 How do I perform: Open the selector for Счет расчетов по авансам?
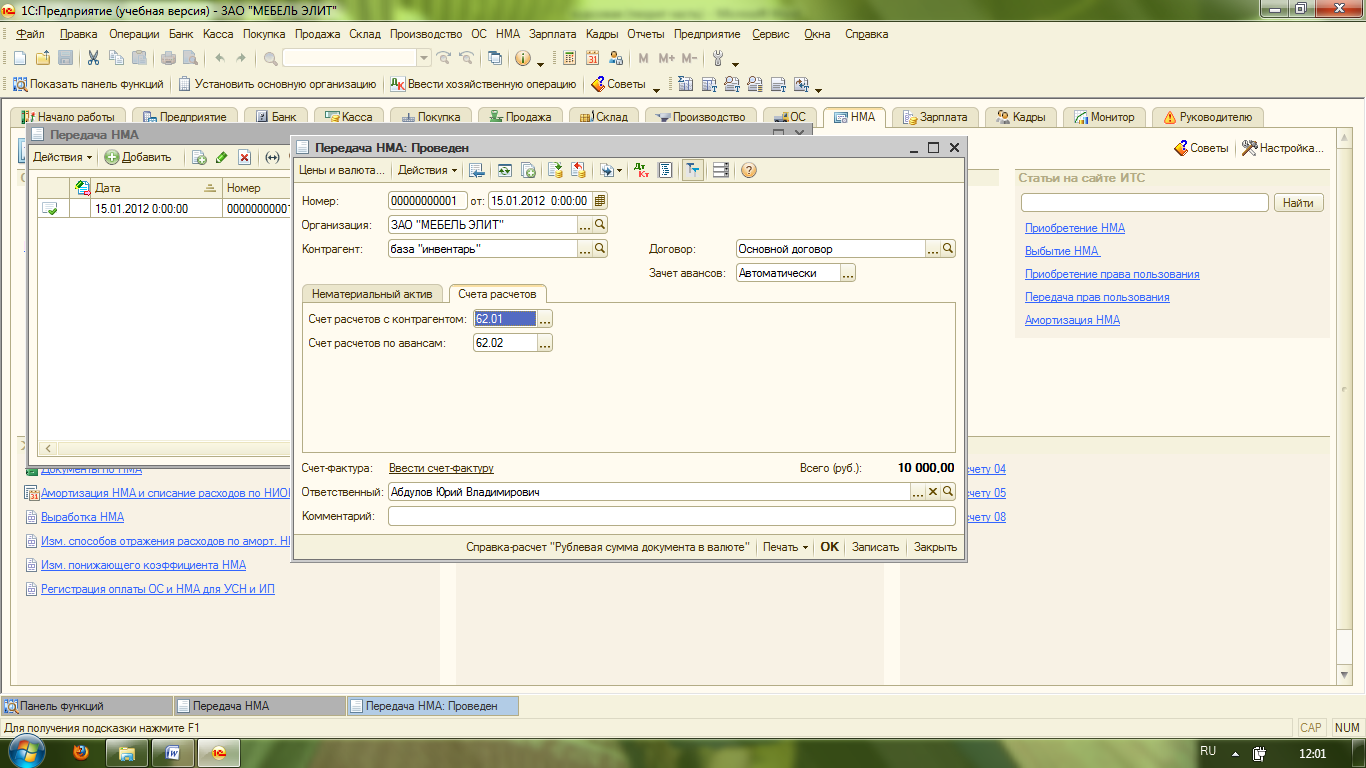545,343
